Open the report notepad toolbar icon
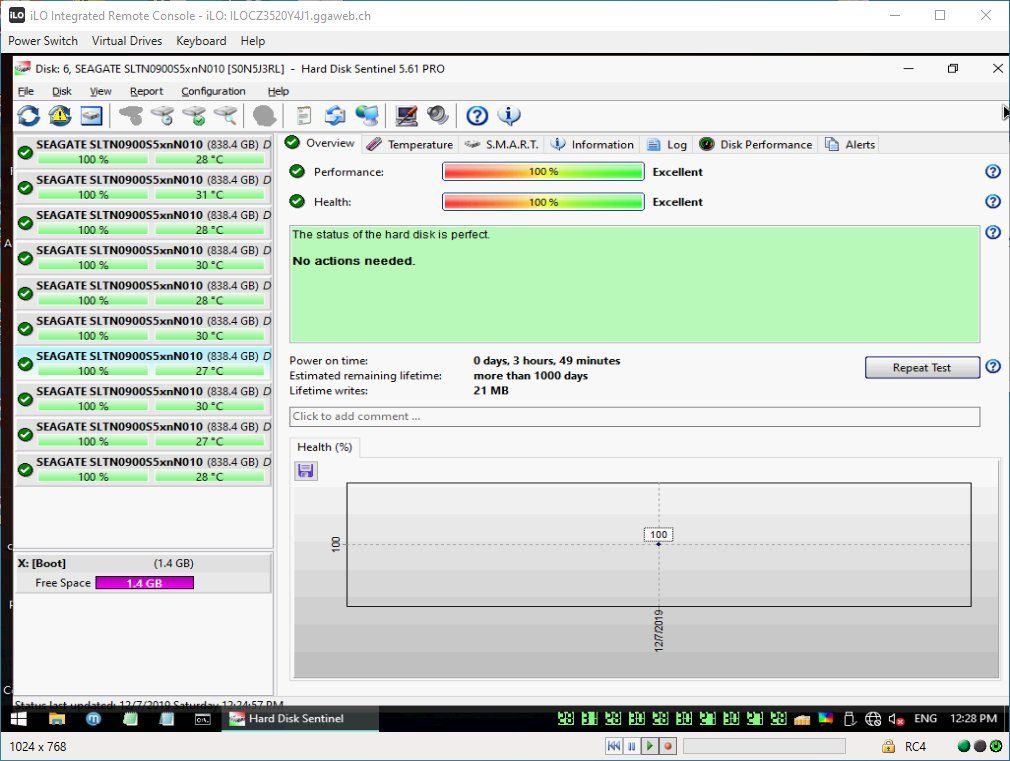 coord(303,116)
